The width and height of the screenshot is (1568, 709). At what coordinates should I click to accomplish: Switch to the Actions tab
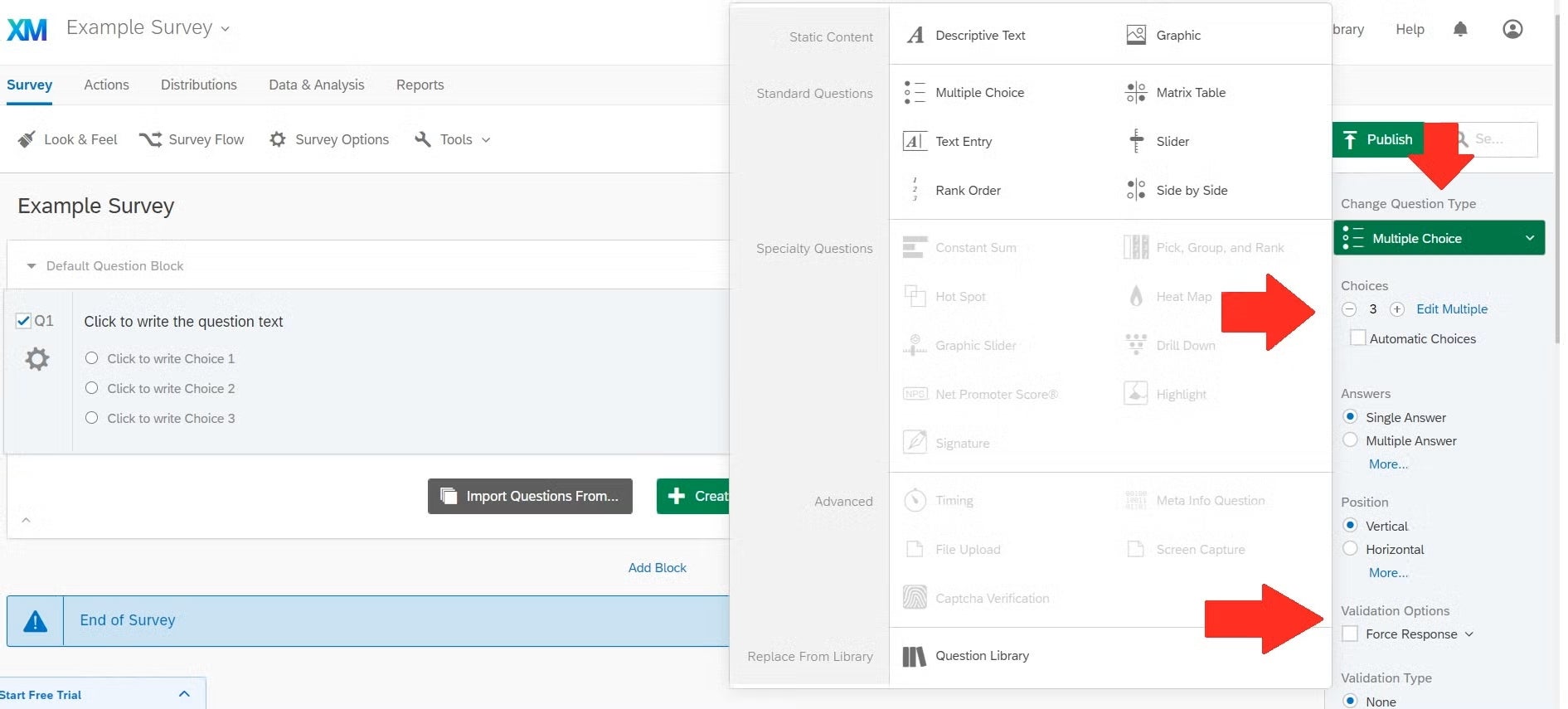coord(106,85)
